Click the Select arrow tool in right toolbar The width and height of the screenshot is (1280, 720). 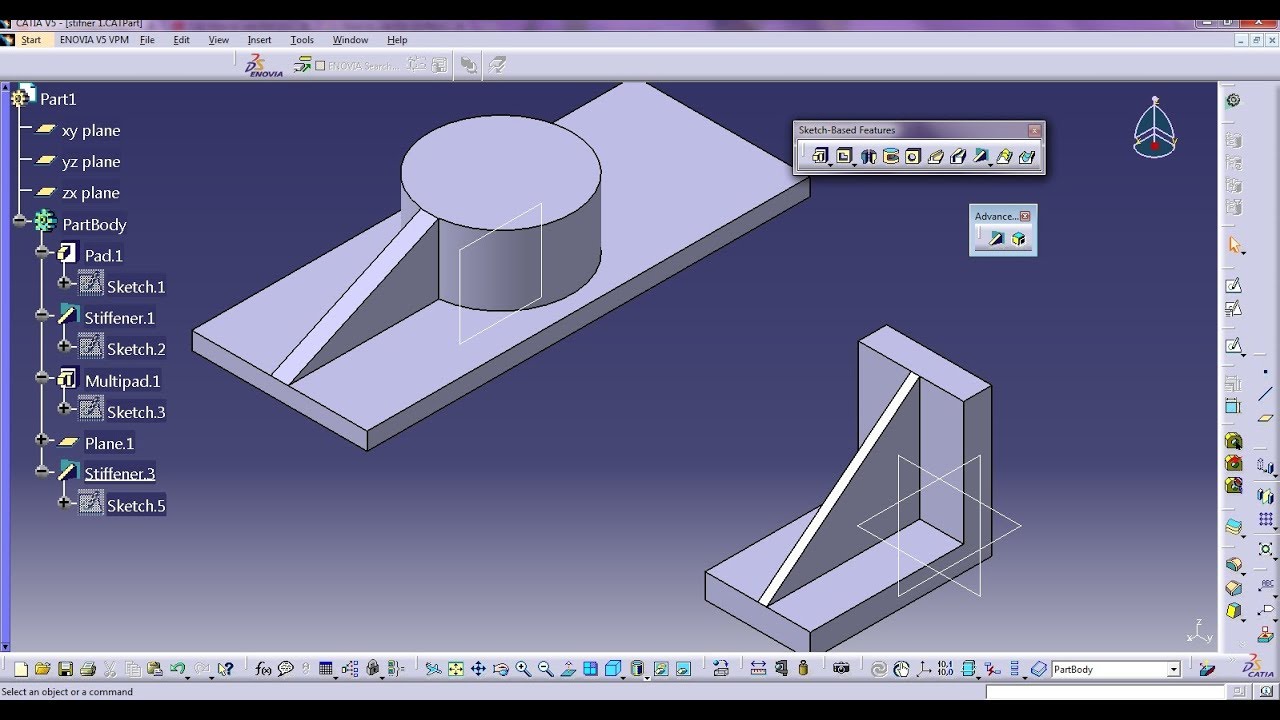click(x=1234, y=245)
